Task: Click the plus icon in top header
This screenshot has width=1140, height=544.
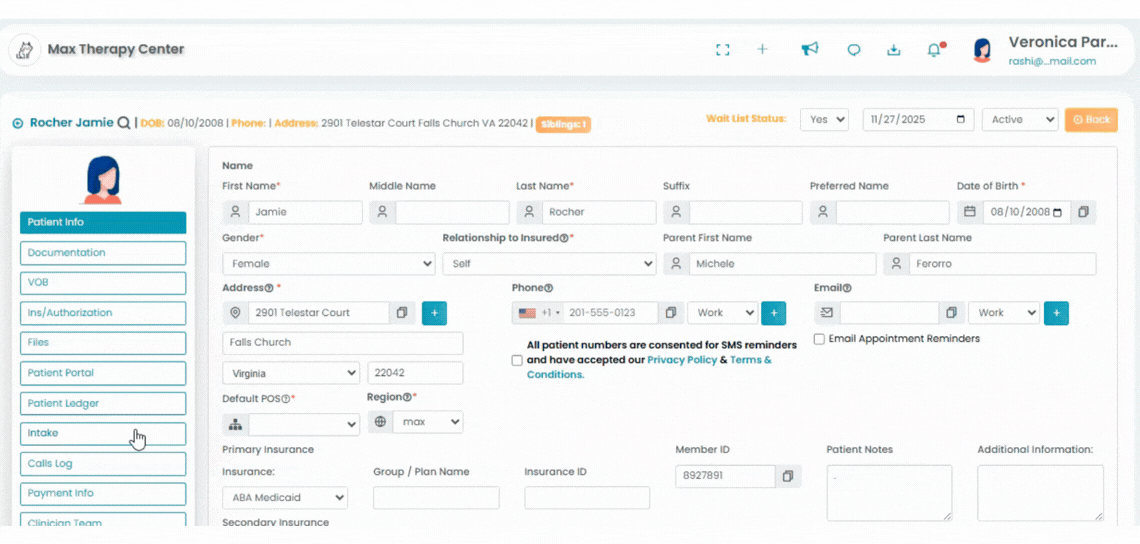Action: coord(762,49)
